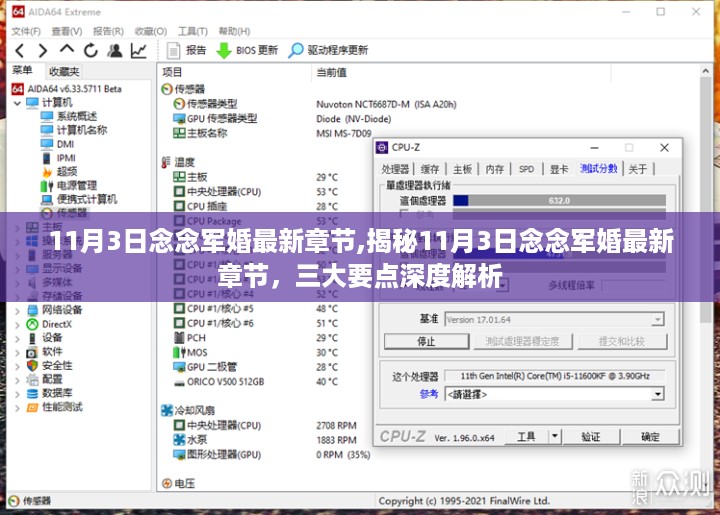
Task: Switch to the 内存 tab in CPU-Z
Action: click(x=494, y=169)
